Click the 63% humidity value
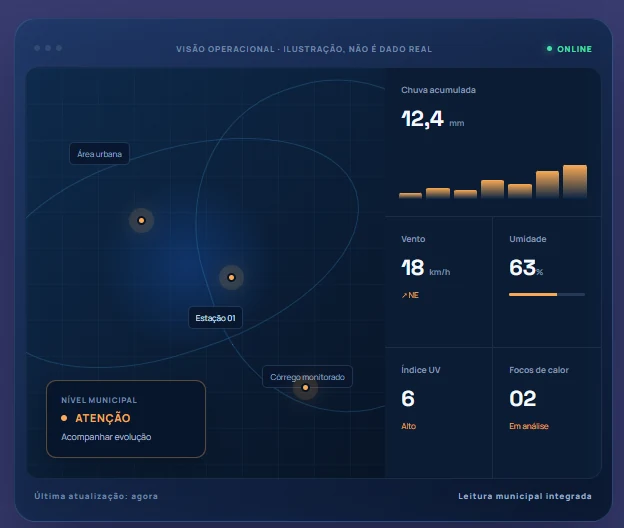Image resolution: width=624 pixels, height=528 pixels. 526,268
